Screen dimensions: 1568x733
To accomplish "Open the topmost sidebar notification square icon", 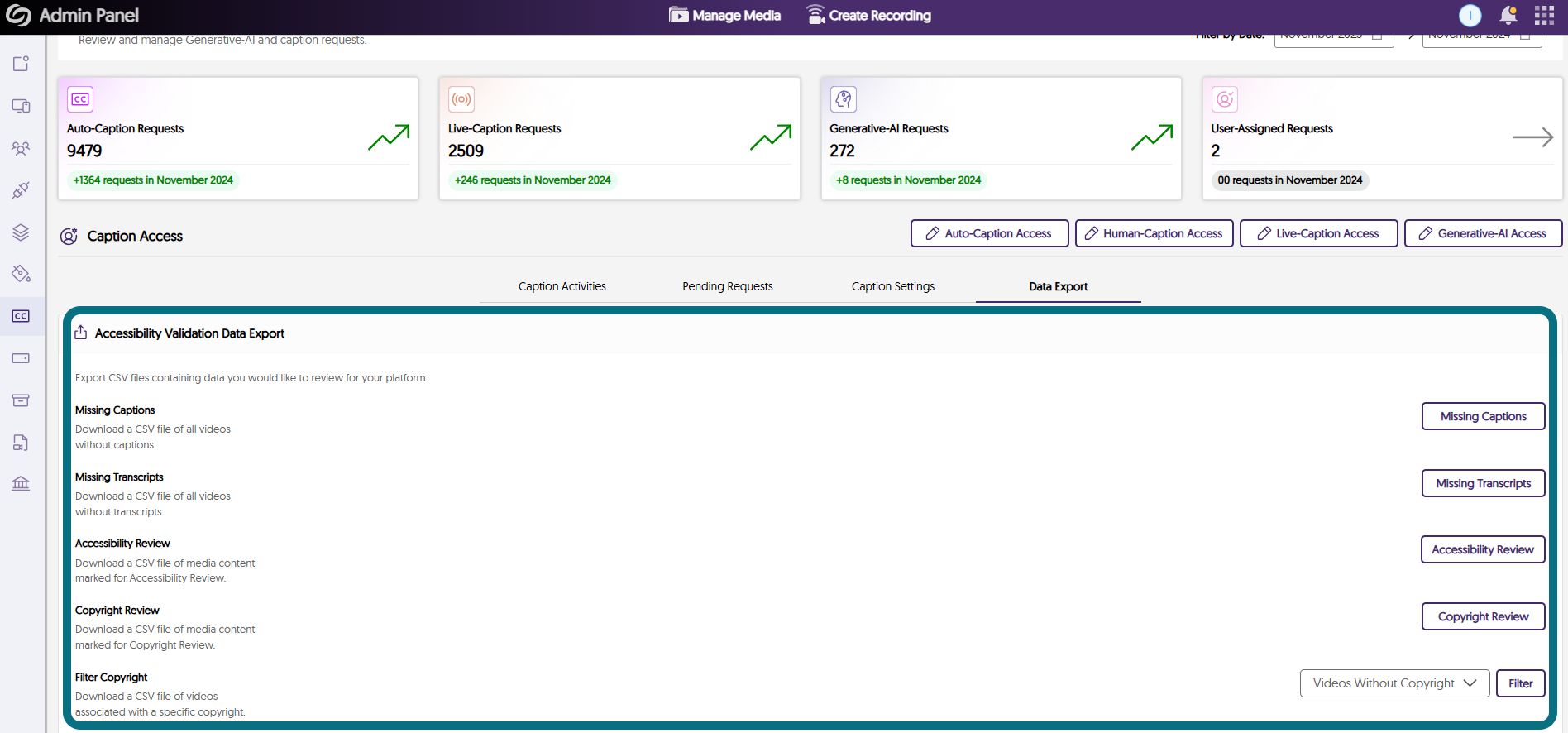I will [x=21, y=64].
